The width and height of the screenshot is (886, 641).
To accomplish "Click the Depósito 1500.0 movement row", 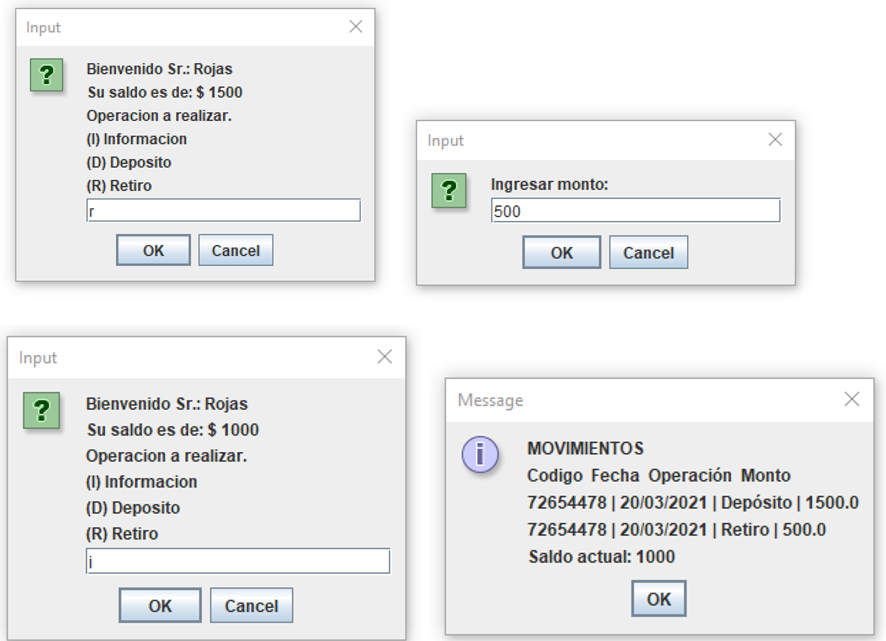I will [x=693, y=503].
